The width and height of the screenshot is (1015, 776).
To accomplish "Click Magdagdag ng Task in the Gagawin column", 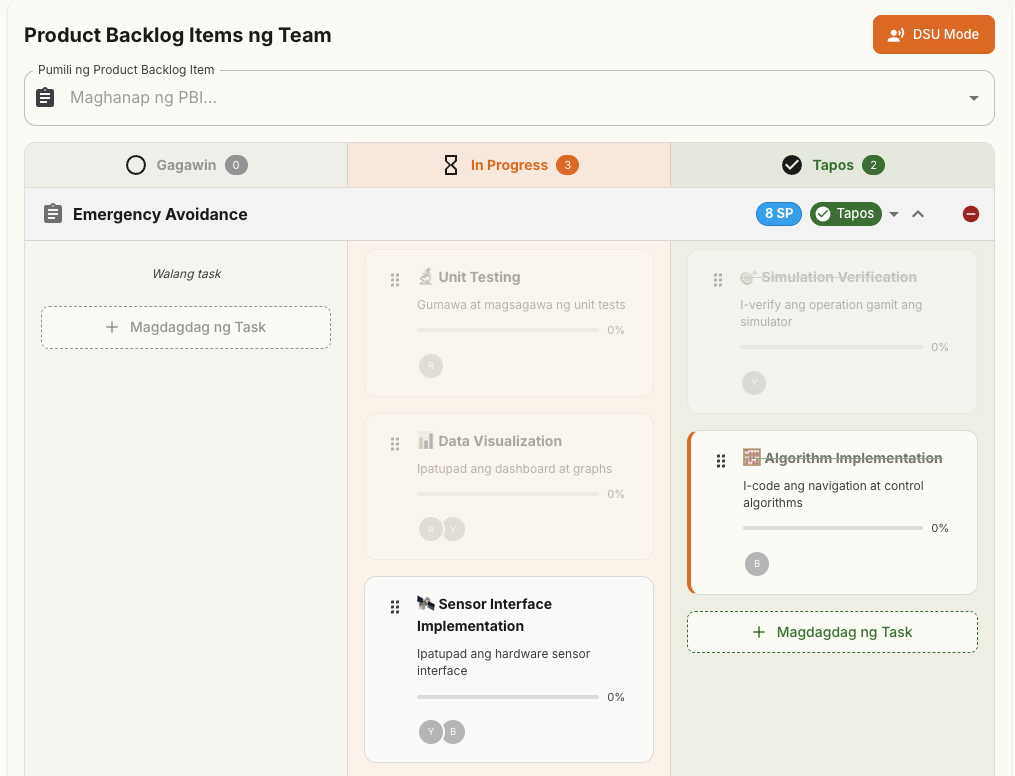I will pos(185,327).
